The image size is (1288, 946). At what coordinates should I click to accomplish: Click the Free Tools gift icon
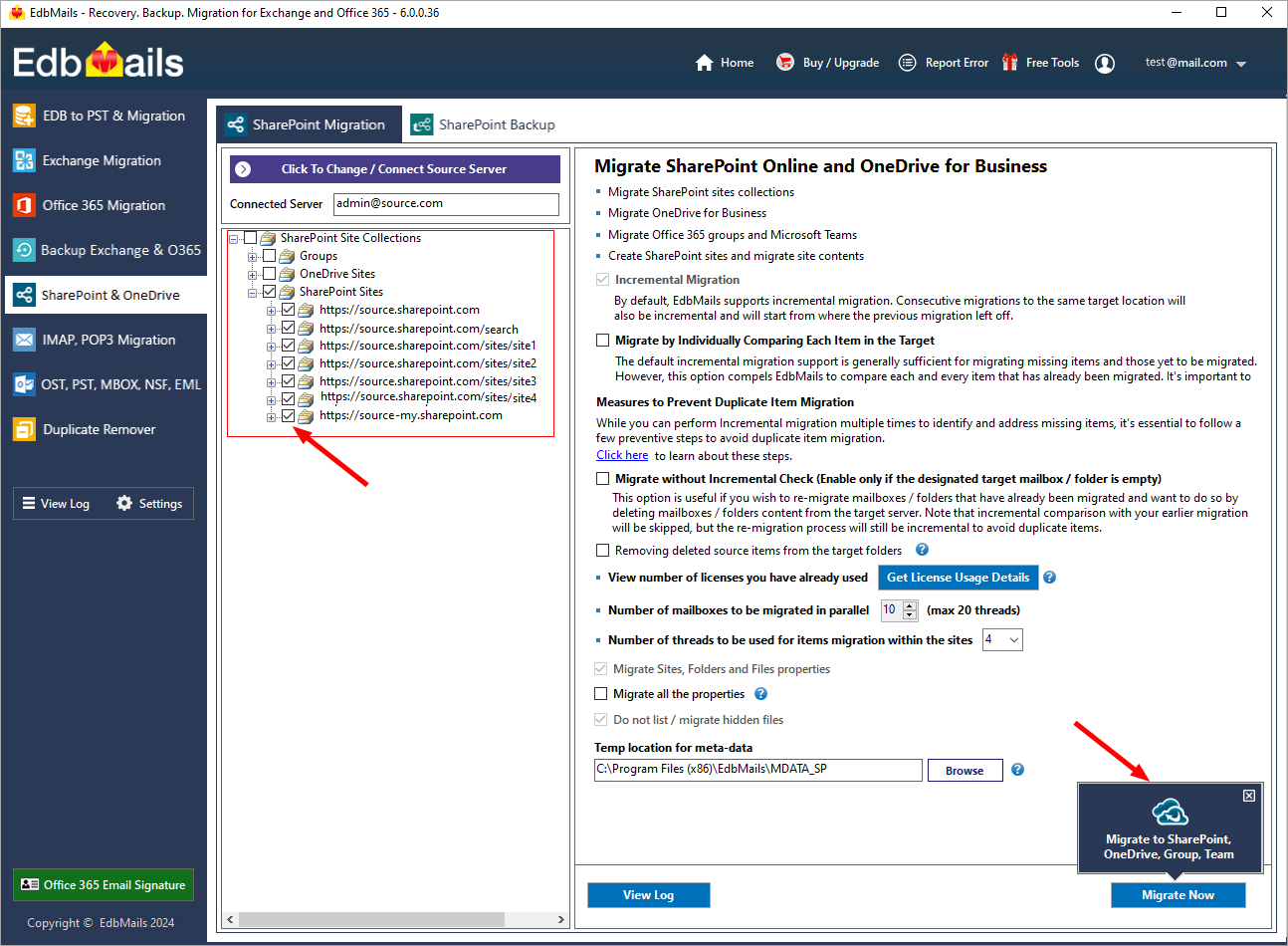click(x=1009, y=62)
